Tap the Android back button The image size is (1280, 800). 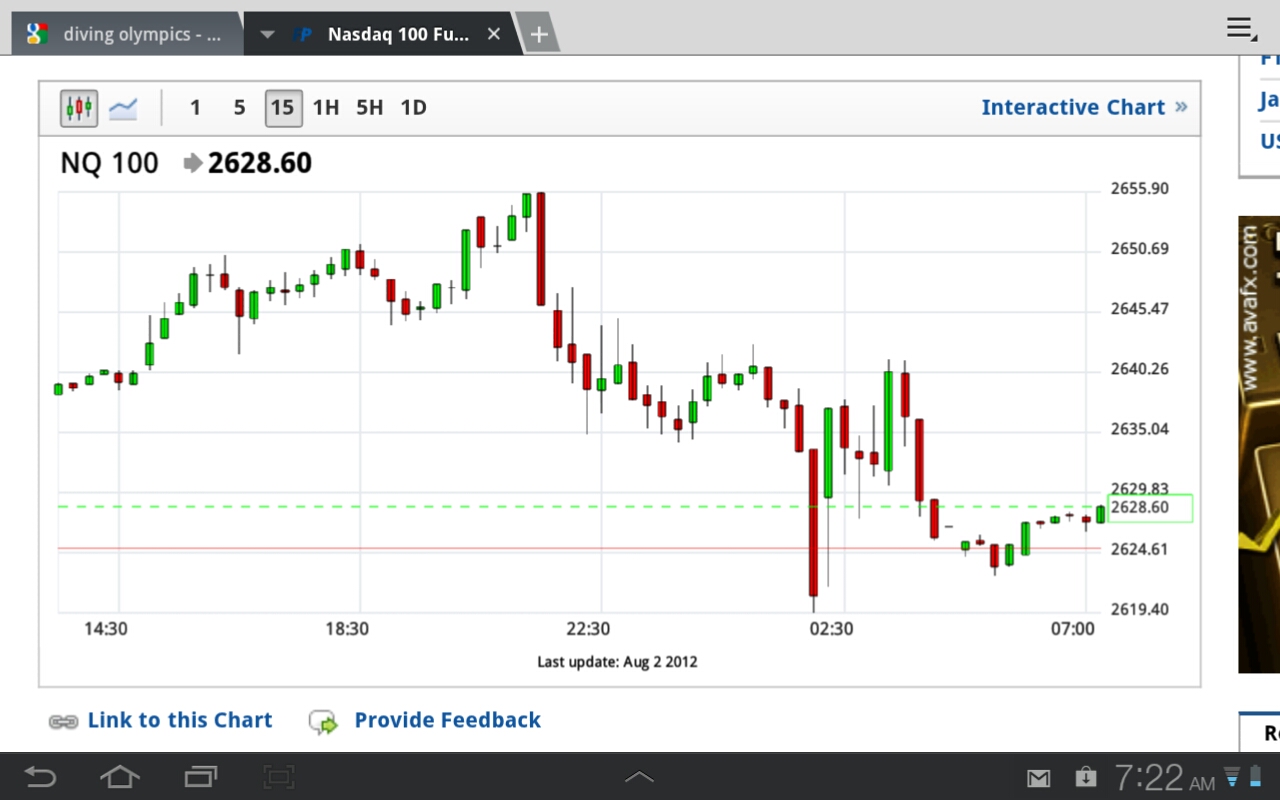tap(40, 776)
